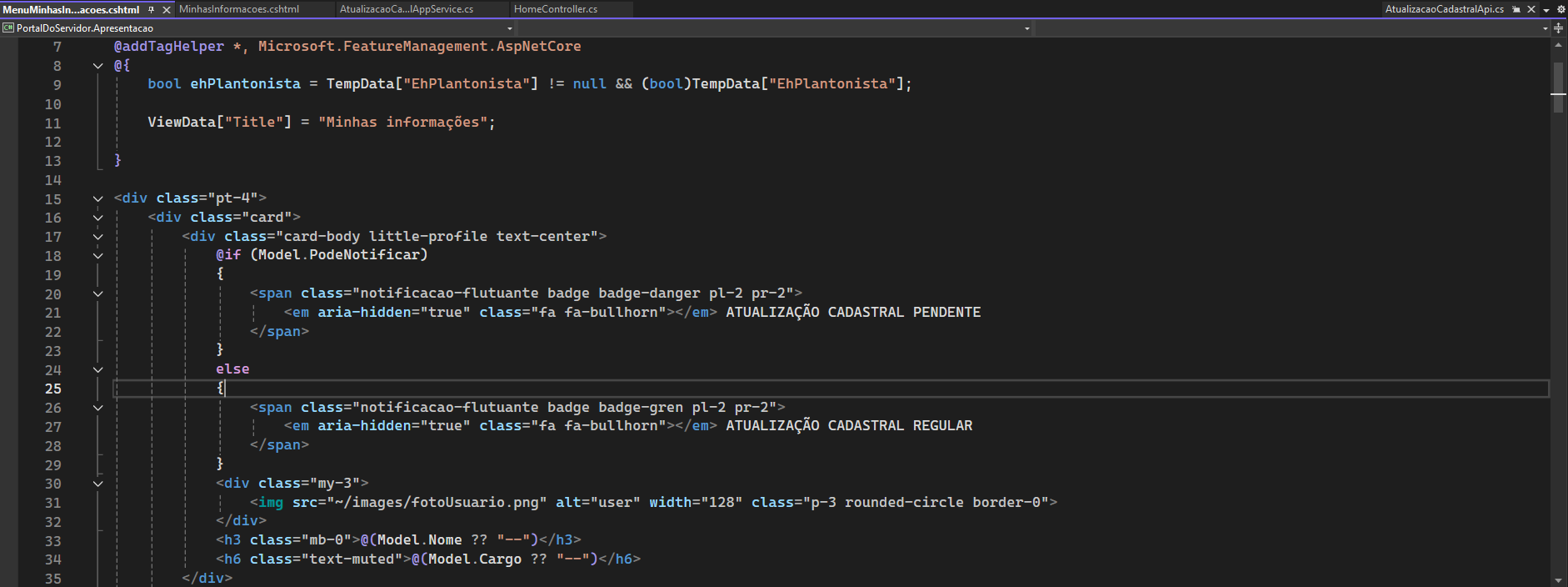Screen dimensions: 1568x587
Task: Select the AtualizacaoCadastralApi.cs preview tab
Action: point(1444,9)
